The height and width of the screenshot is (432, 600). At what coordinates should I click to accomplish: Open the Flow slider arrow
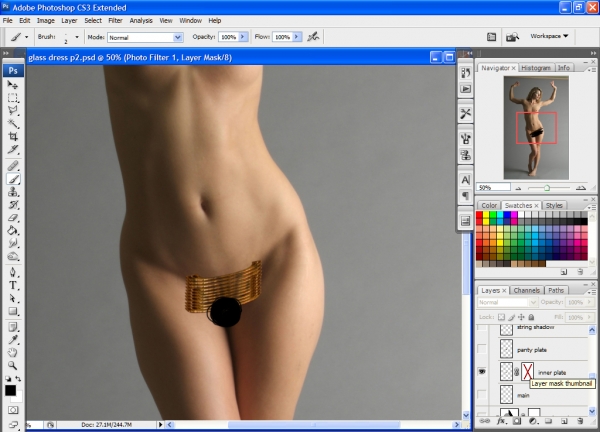[297, 37]
